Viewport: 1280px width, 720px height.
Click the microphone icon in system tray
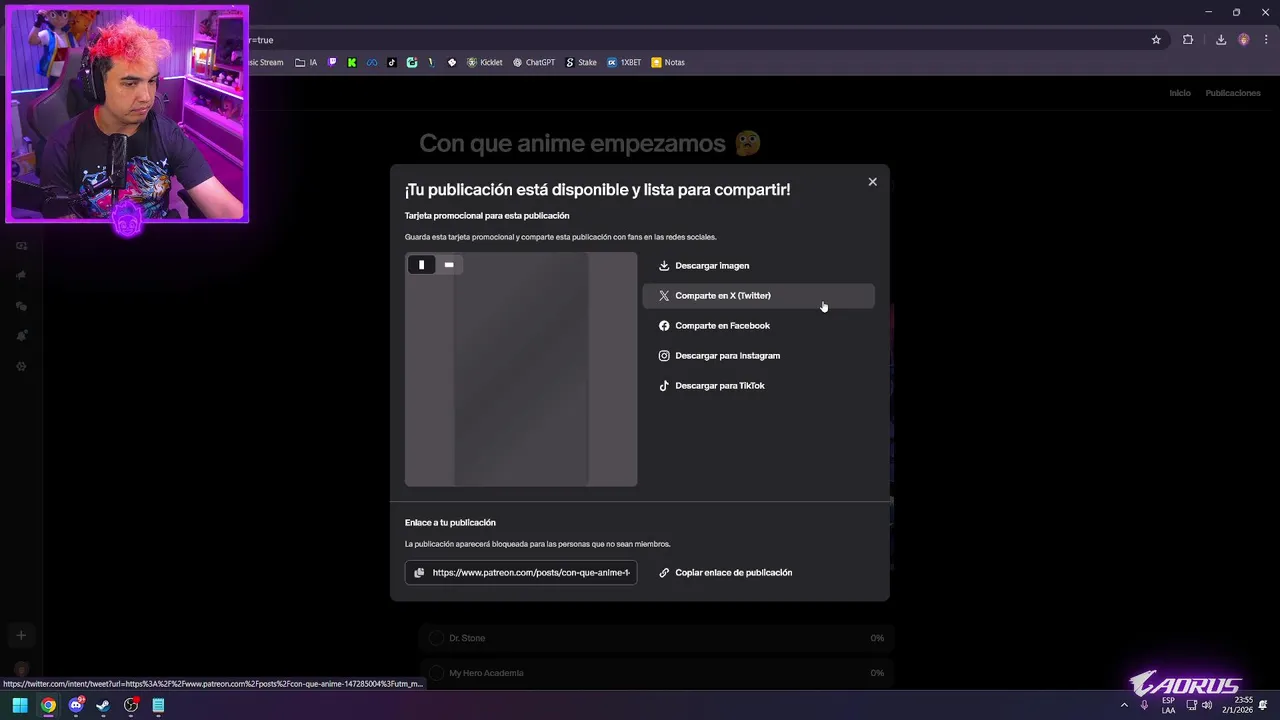click(x=1144, y=705)
